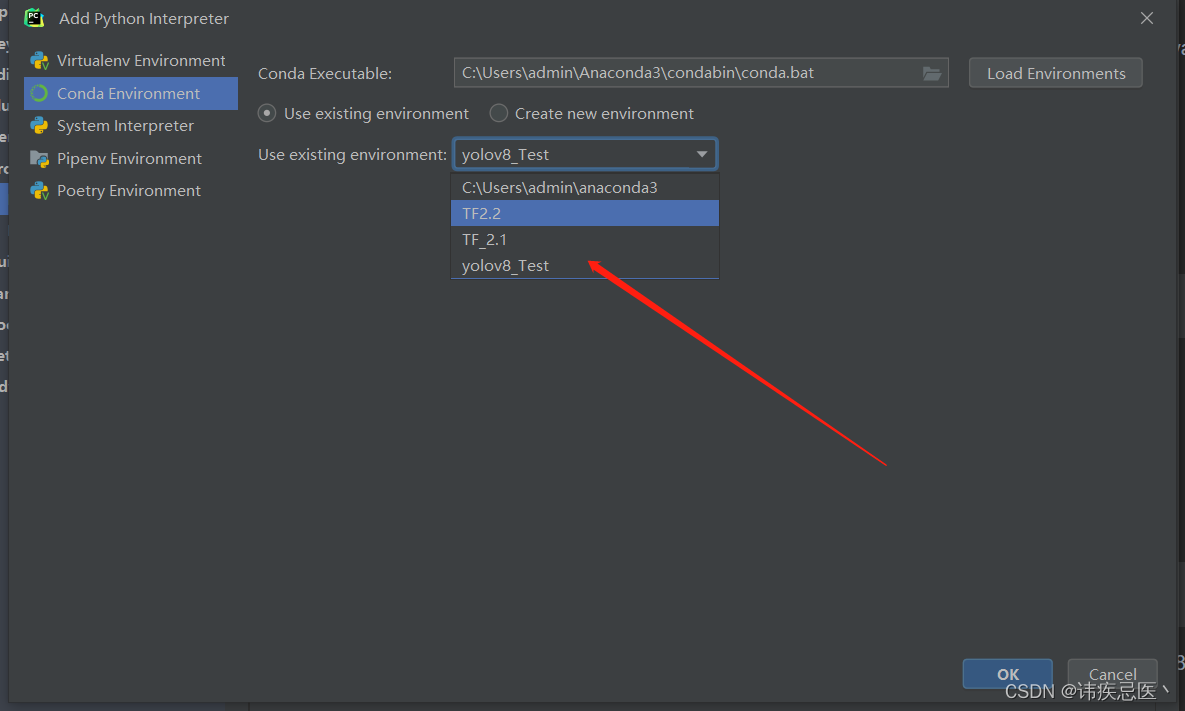Pick C:\Users\admin\anaconda3 from the list
Screen dimensions: 1185x711
[585, 187]
